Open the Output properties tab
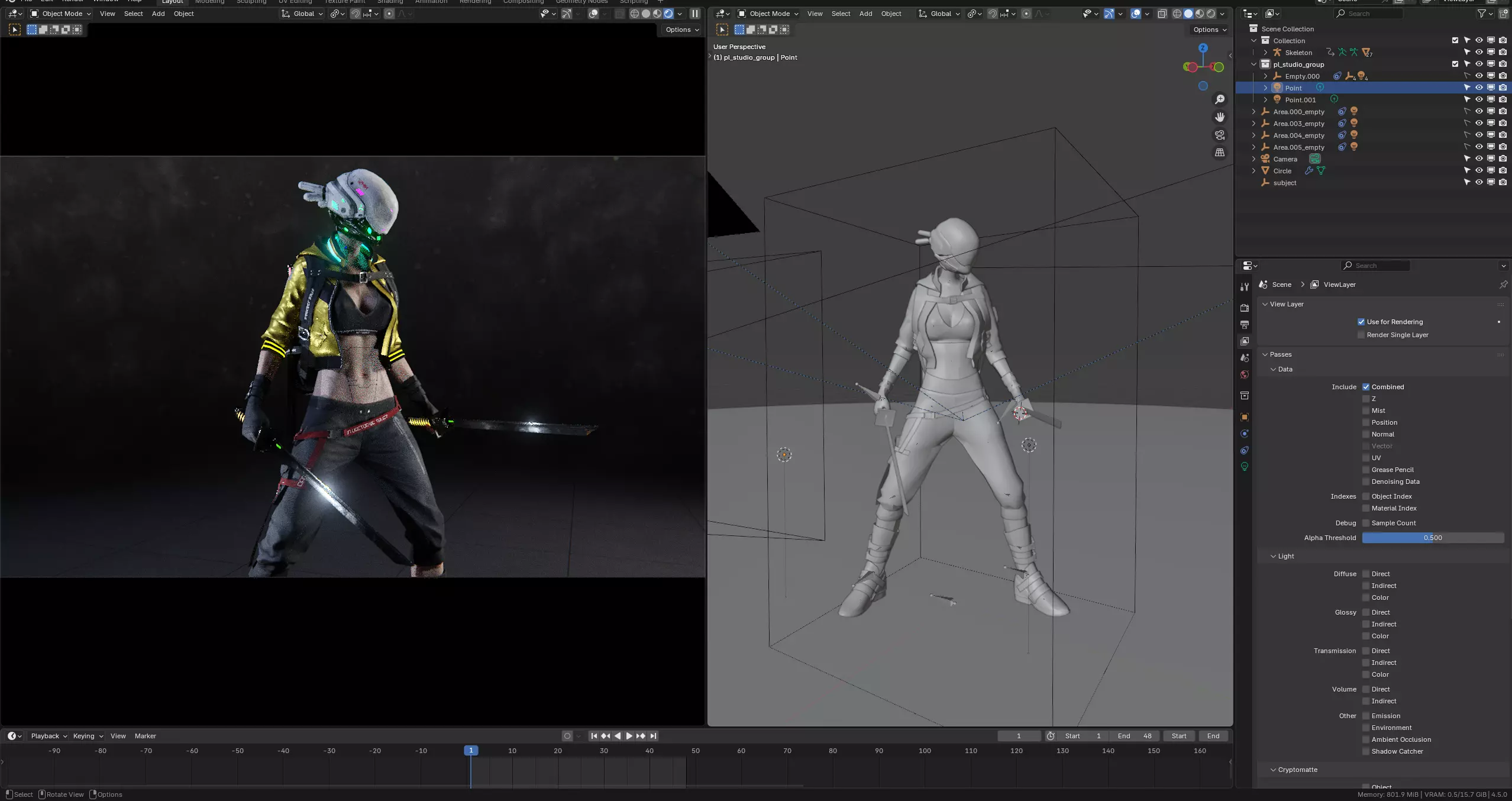The height and width of the screenshot is (801, 1512). pyautogui.click(x=1245, y=325)
